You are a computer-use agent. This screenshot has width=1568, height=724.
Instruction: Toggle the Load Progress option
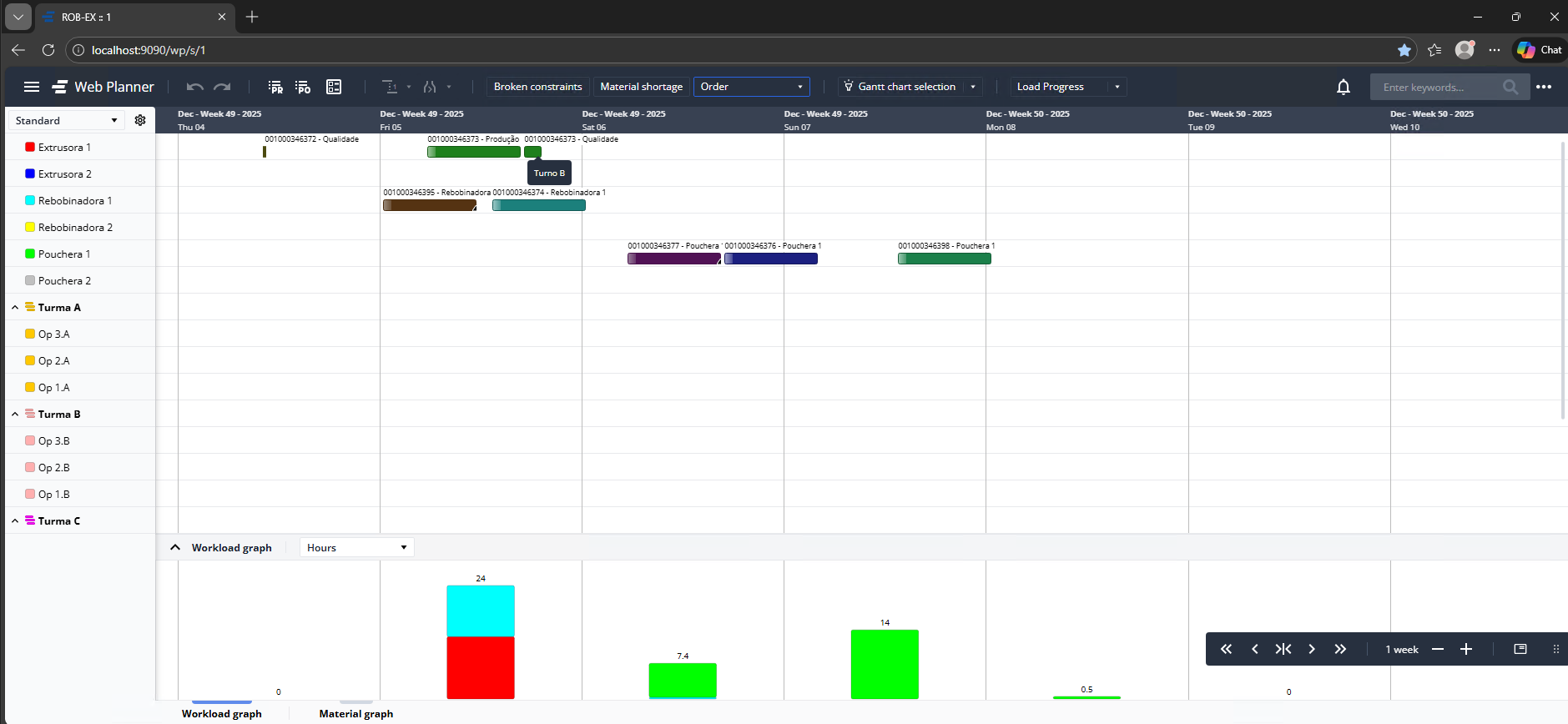(x=1051, y=87)
